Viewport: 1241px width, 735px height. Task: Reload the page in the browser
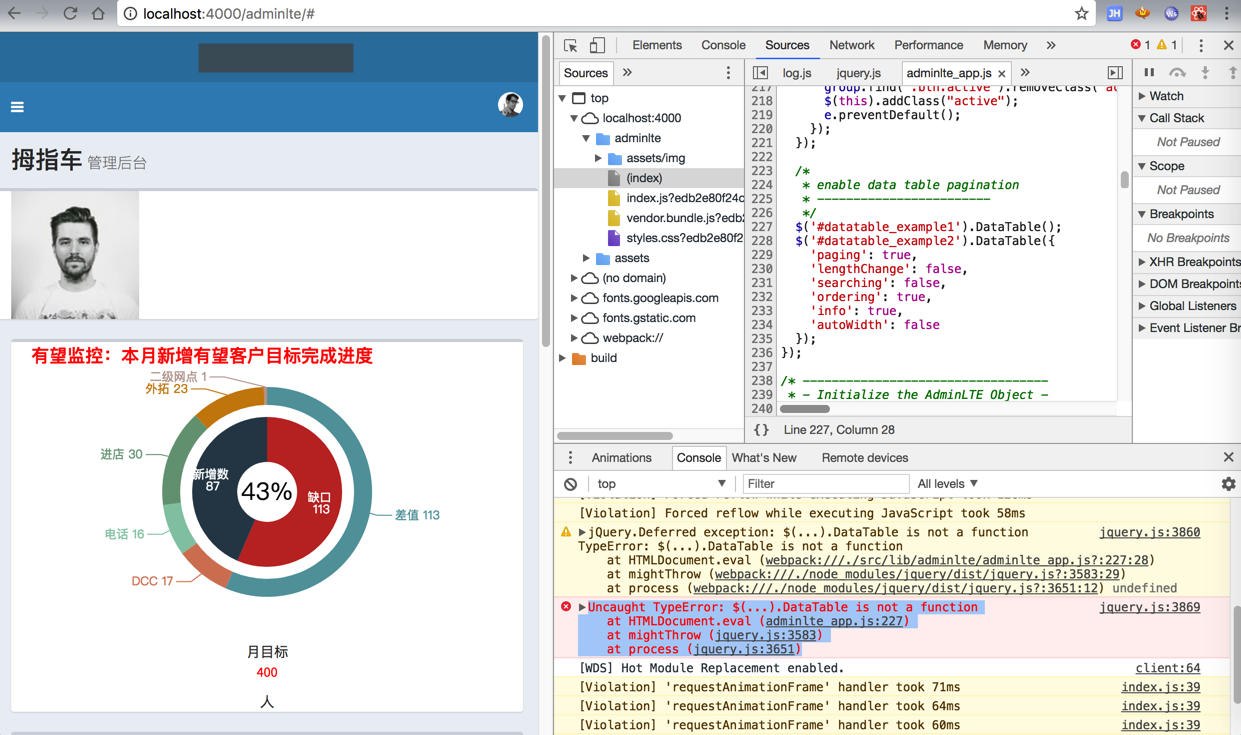pos(70,14)
